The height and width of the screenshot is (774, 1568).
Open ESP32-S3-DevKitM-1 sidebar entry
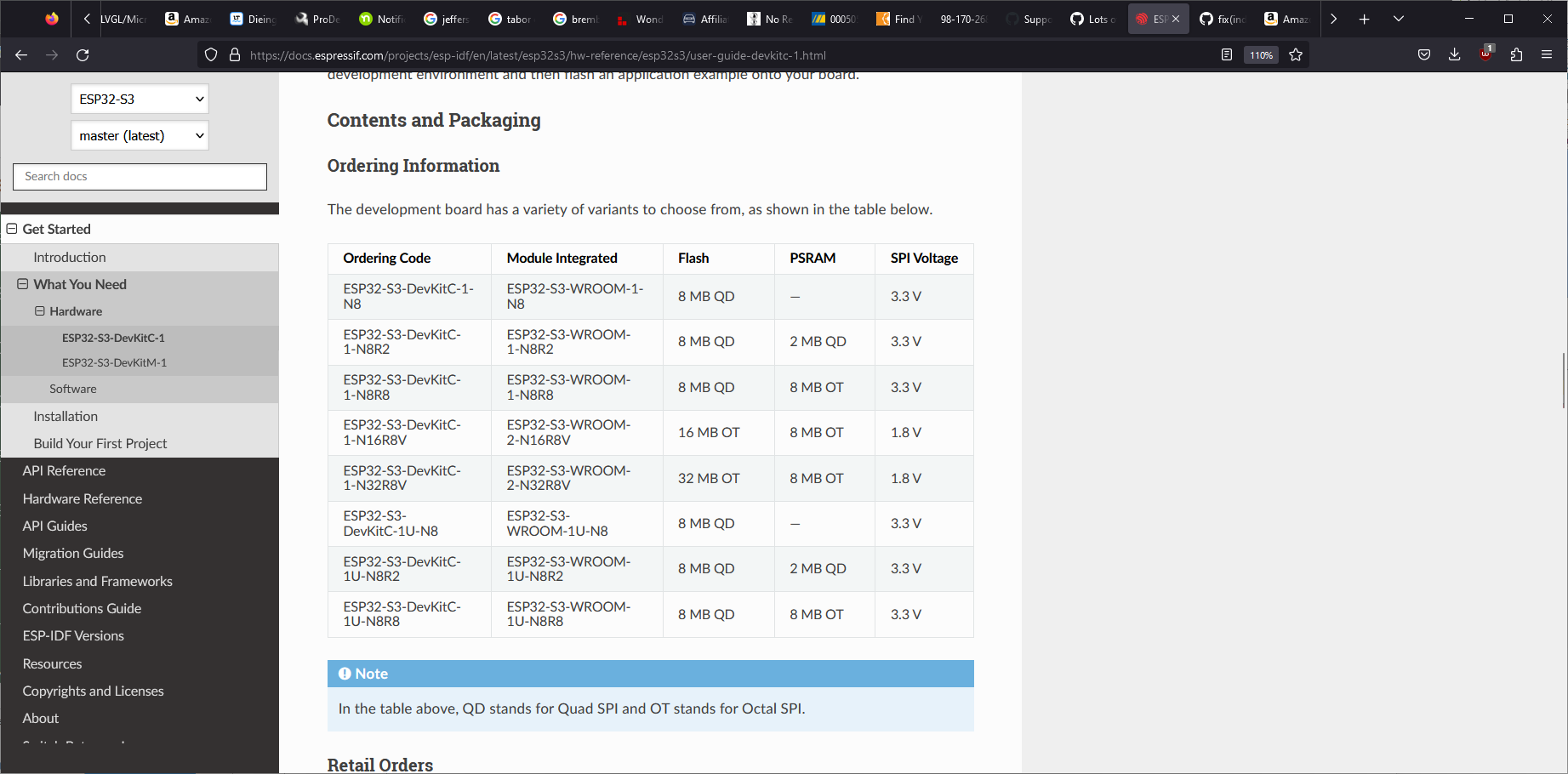tap(114, 362)
